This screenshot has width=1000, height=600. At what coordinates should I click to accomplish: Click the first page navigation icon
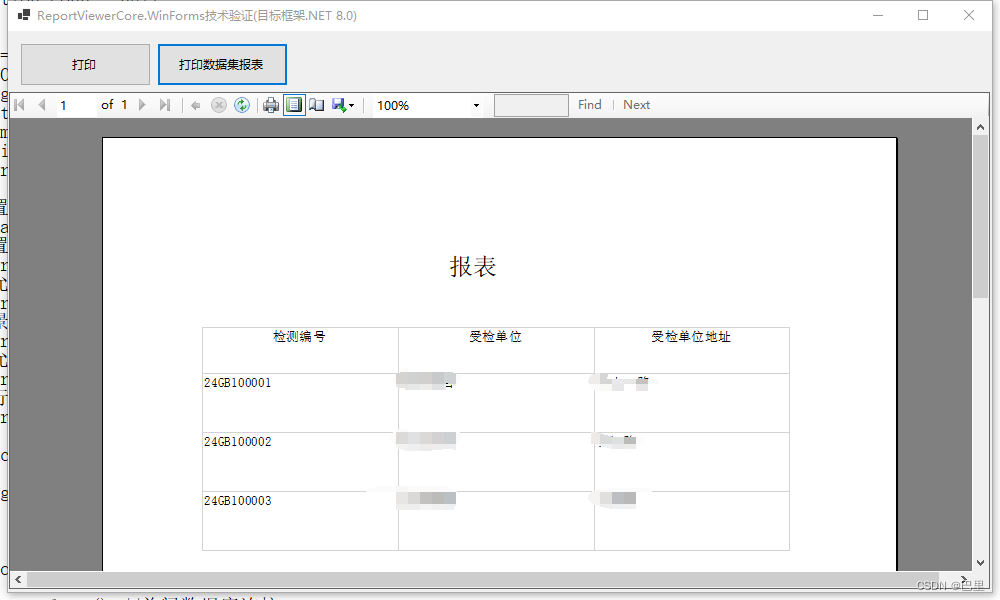[17, 105]
